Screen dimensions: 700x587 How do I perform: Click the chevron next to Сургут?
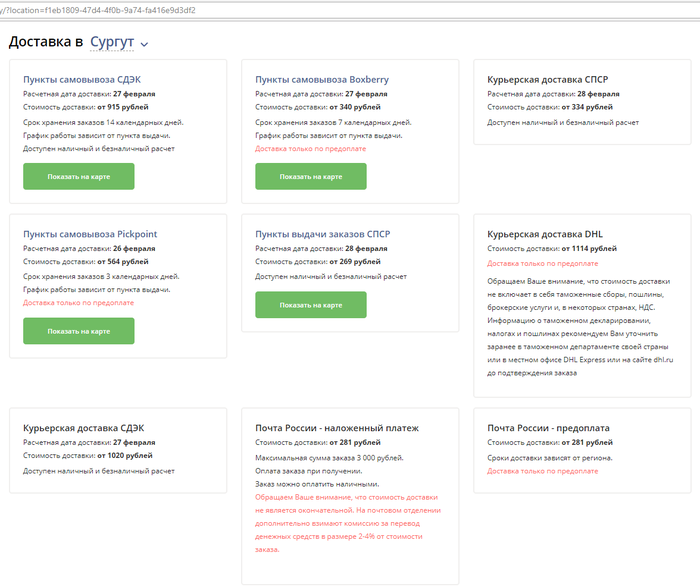click(x=144, y=44)
